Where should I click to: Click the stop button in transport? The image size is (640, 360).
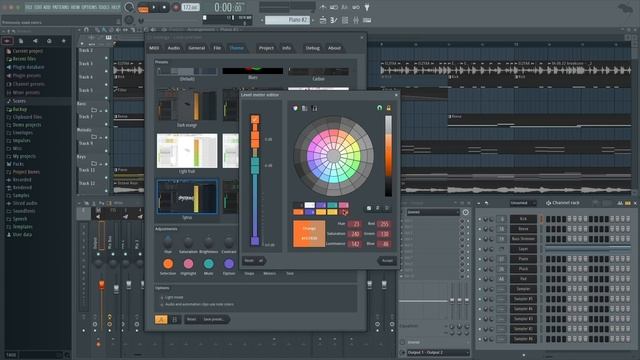tap(164, 7)
